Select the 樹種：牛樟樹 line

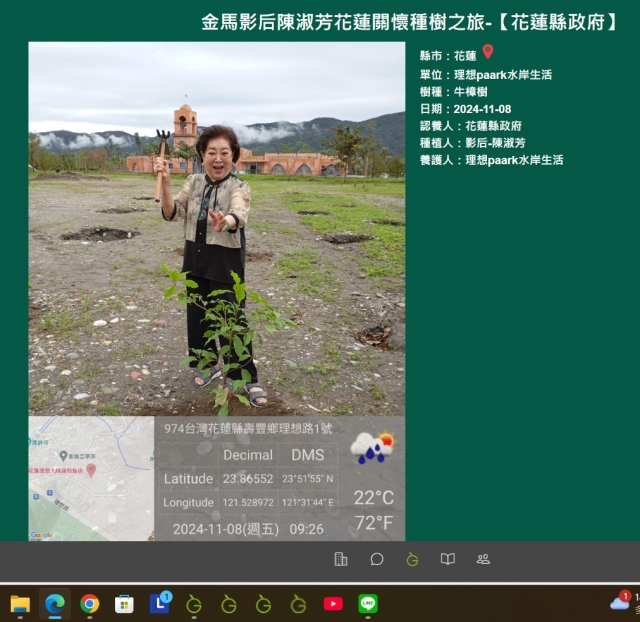coord(453,92)
